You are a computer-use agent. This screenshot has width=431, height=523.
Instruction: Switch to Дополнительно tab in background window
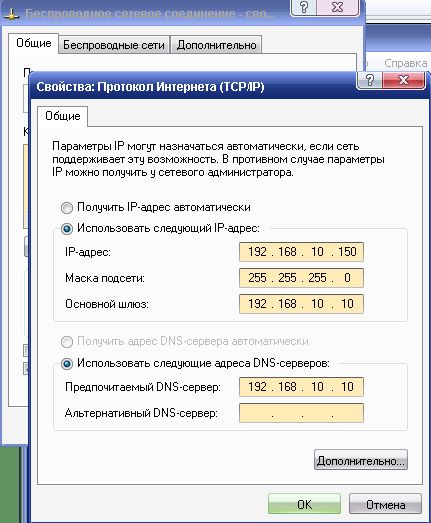point(217,45)
